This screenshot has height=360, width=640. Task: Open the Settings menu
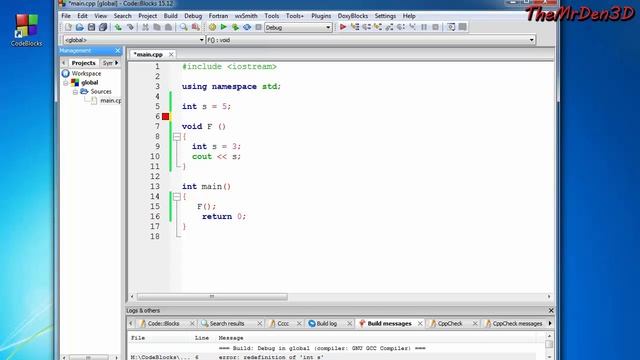[x=385, y=16]
